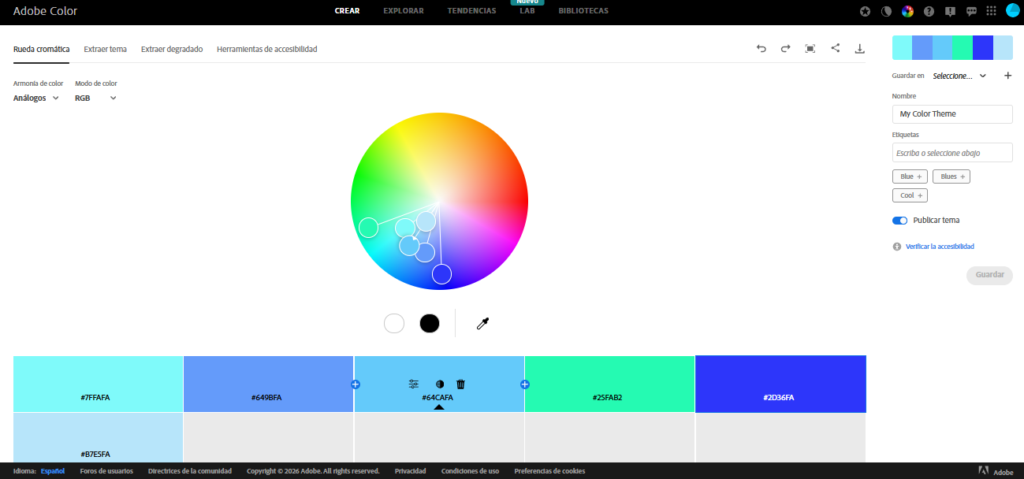
Task: Open the color wheel icon in header
Action: click(x=908, y=12)
